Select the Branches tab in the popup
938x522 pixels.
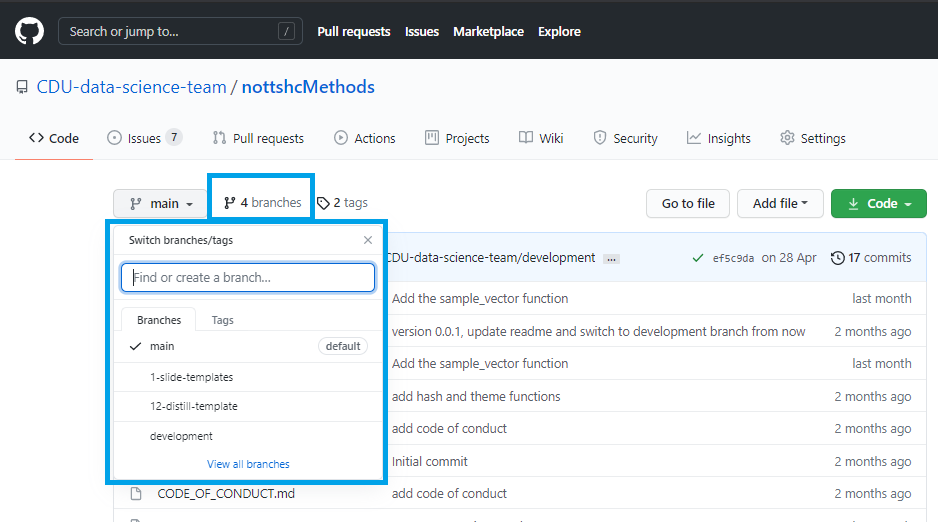tap(159, 320)
